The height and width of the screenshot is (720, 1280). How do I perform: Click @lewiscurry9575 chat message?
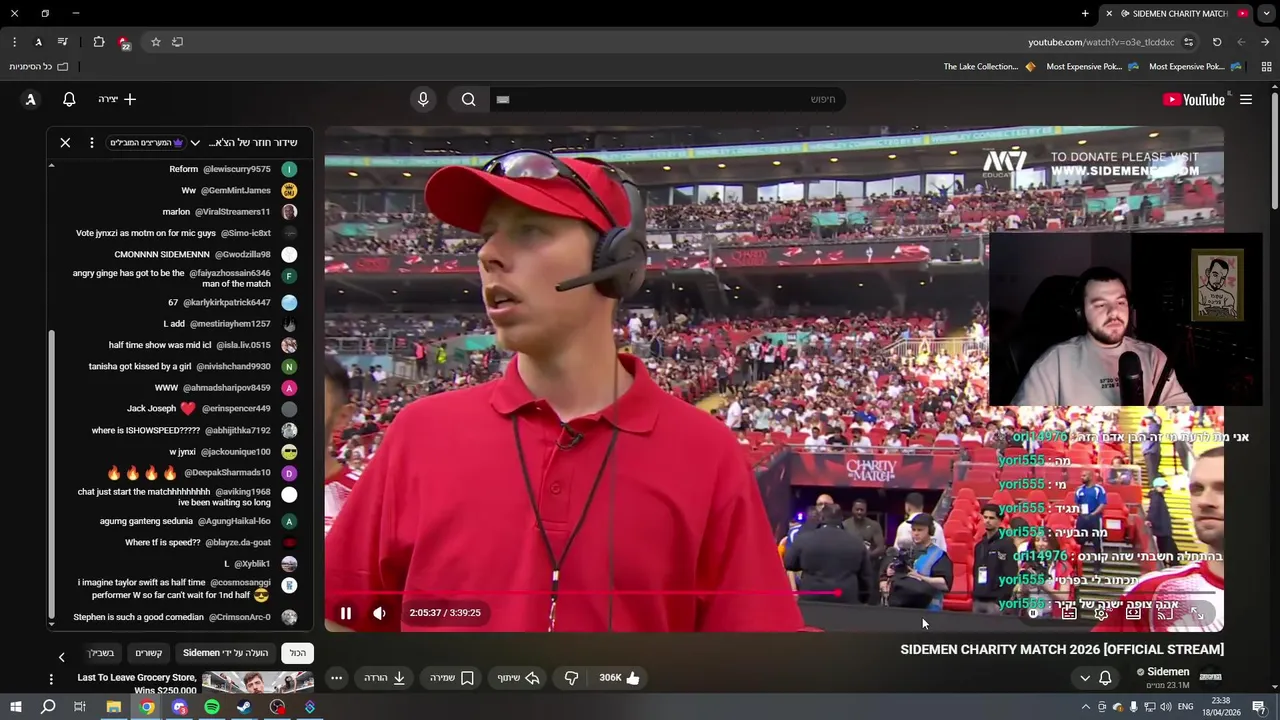(x=233, y=169)
